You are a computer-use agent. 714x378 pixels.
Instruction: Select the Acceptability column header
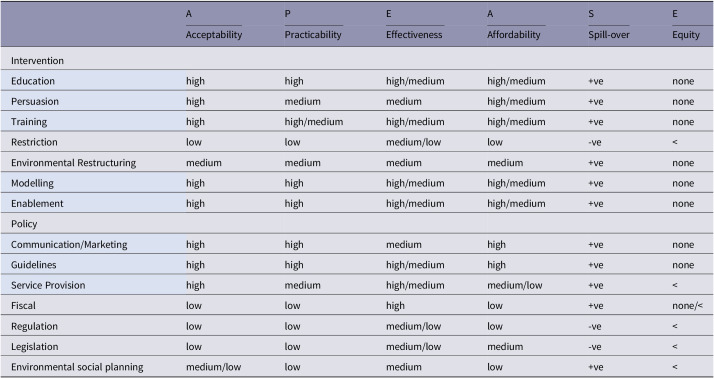coord(214,35)
